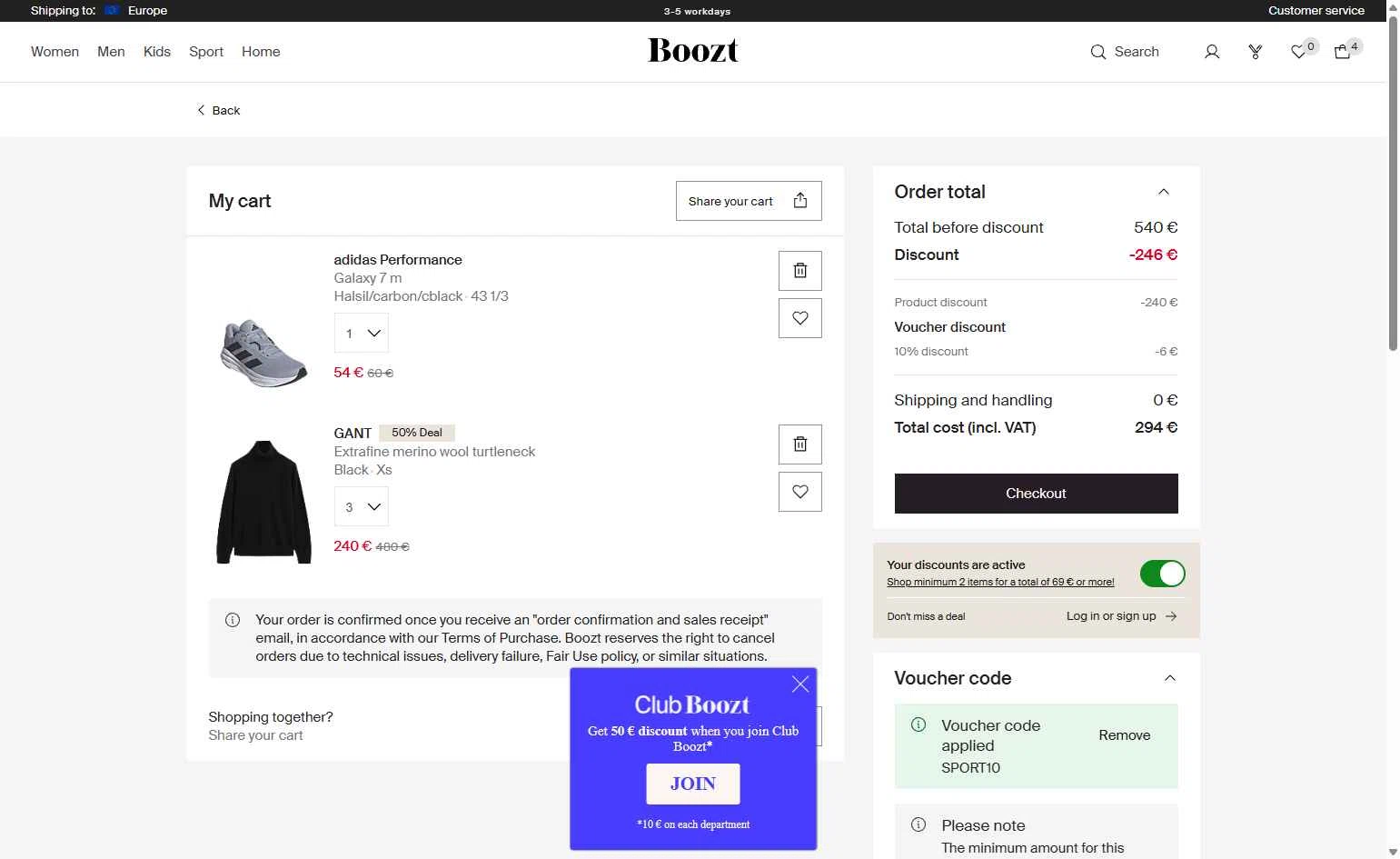Open Shop minimum 2 items link

tap(1000, 583)
